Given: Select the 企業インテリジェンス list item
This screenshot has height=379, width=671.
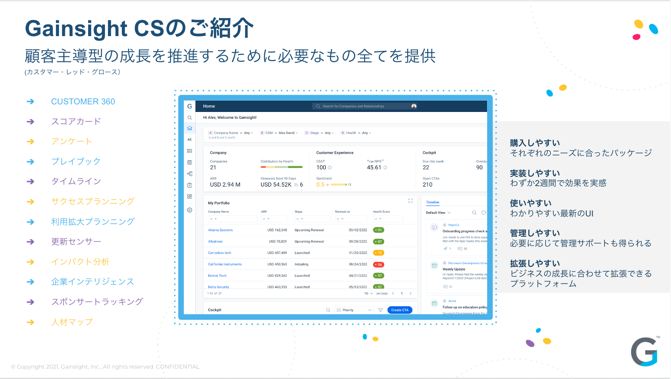Looking at the screenshot, I should pyautogui.click(x=92, y=282).
